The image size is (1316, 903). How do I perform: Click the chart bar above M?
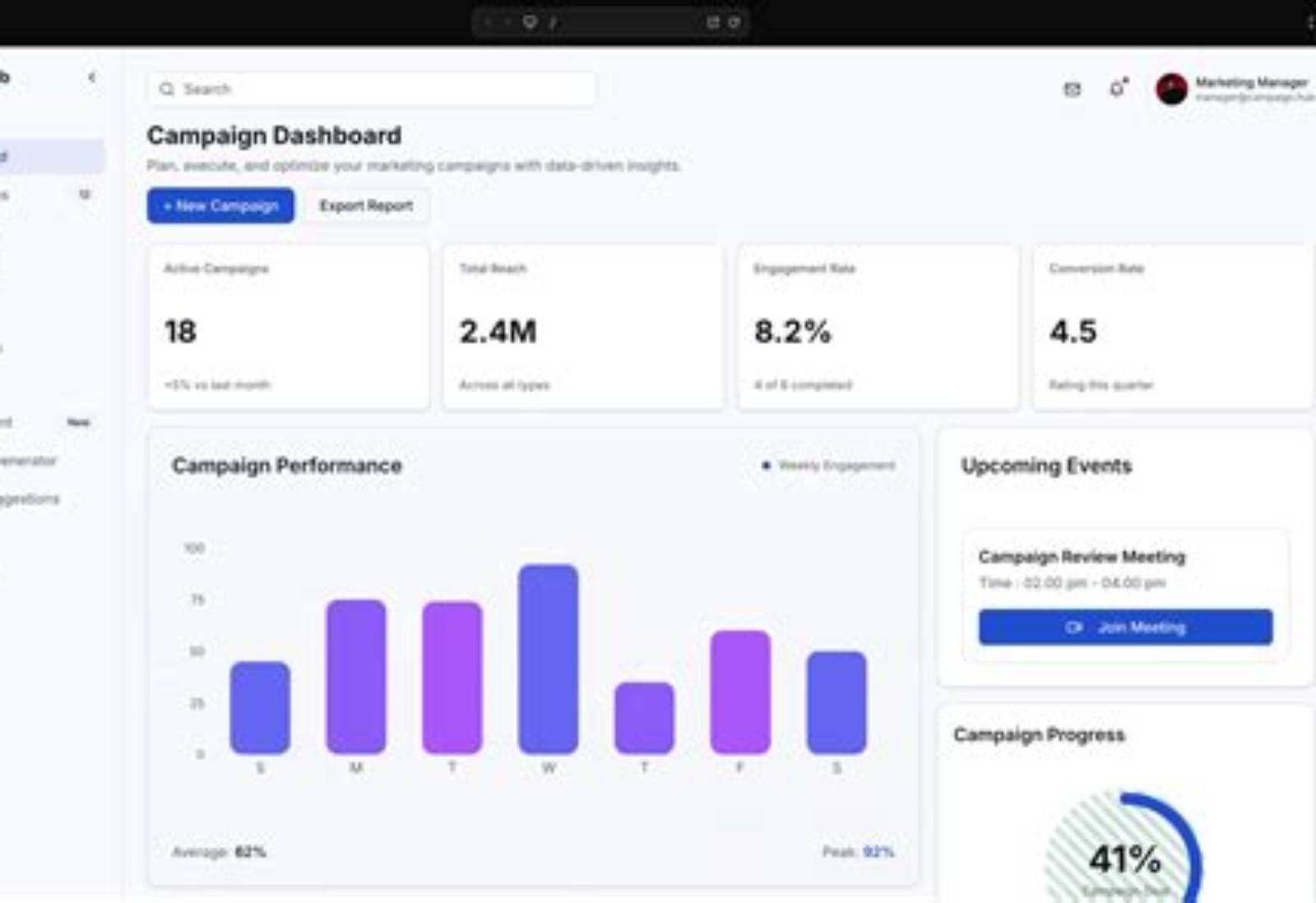(x=356, y=676)
